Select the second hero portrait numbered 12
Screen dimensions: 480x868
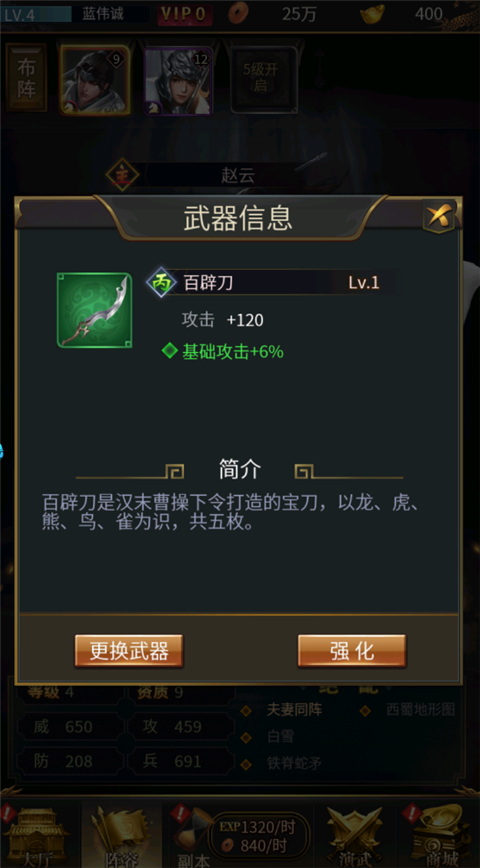pyautogui.click(x=178, y=80)
